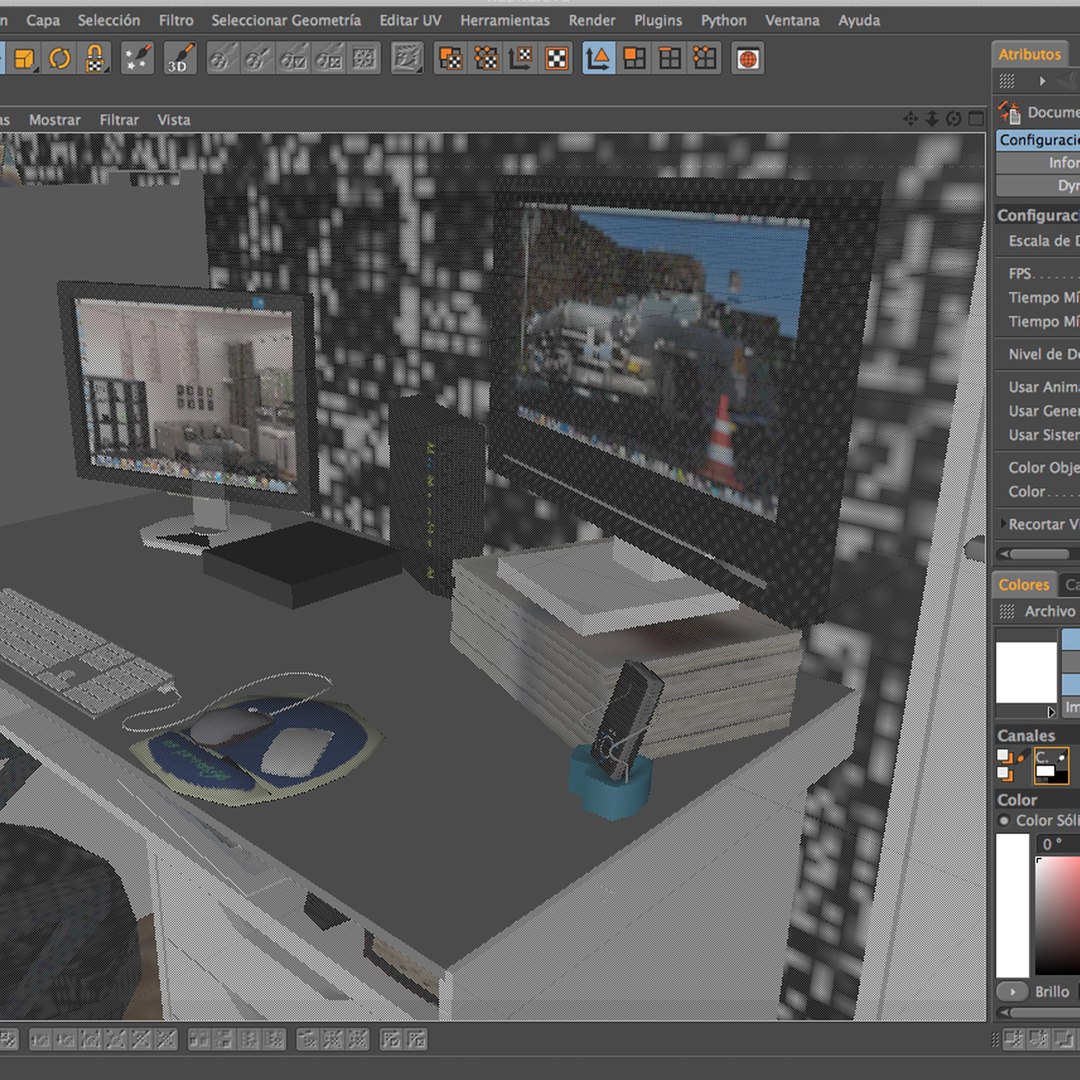
Task: Select the Color Sólido radio button
Action: 1004,820
